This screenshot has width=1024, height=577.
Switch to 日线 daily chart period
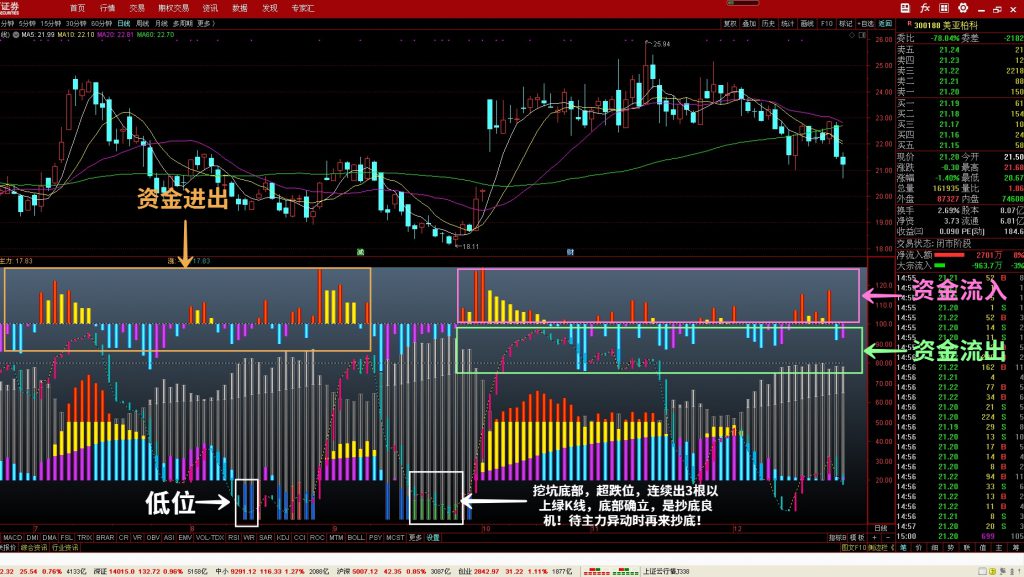123,22
